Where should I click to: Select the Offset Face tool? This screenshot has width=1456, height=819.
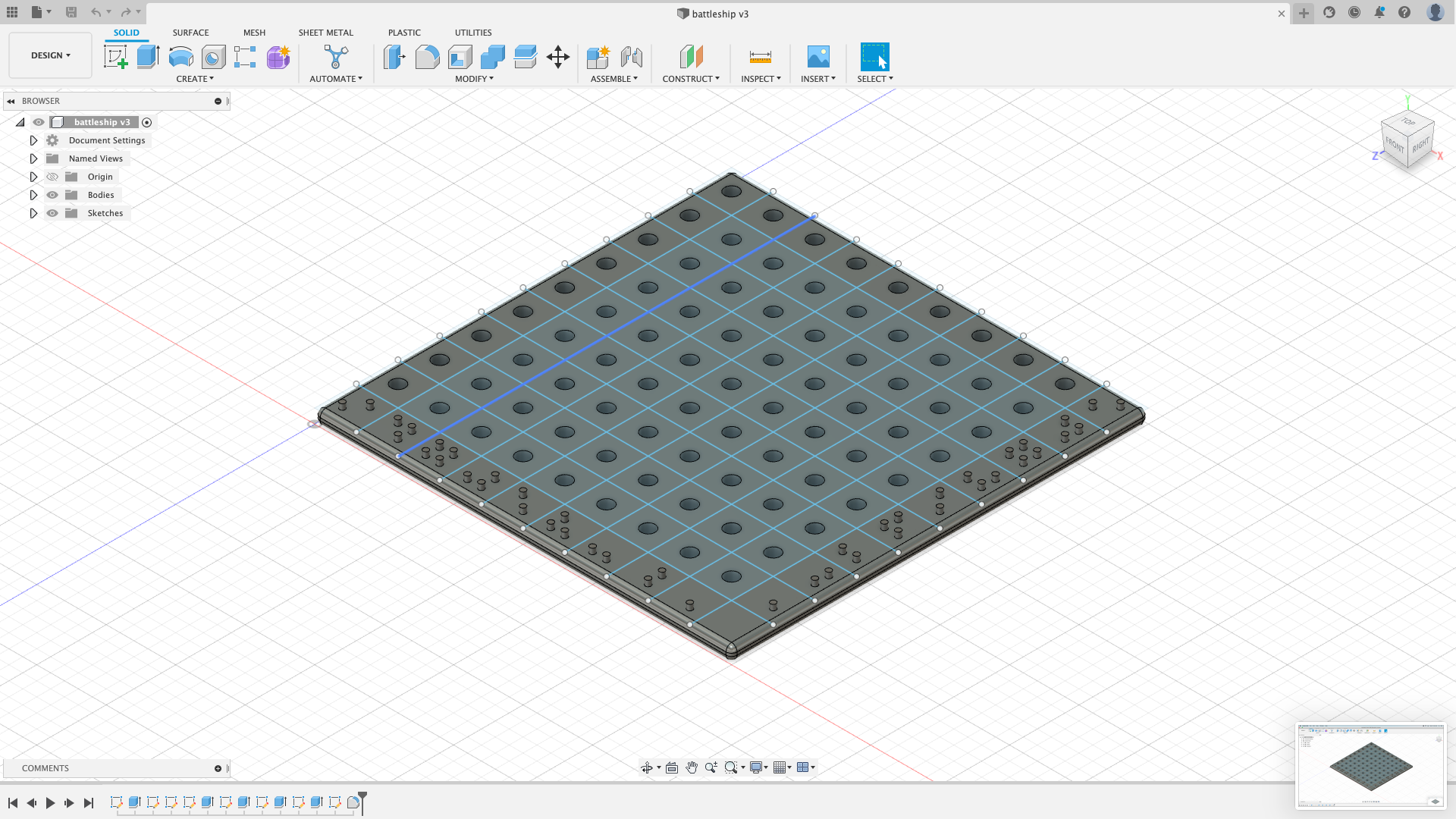pyautogui.click(x=525, y=57)
